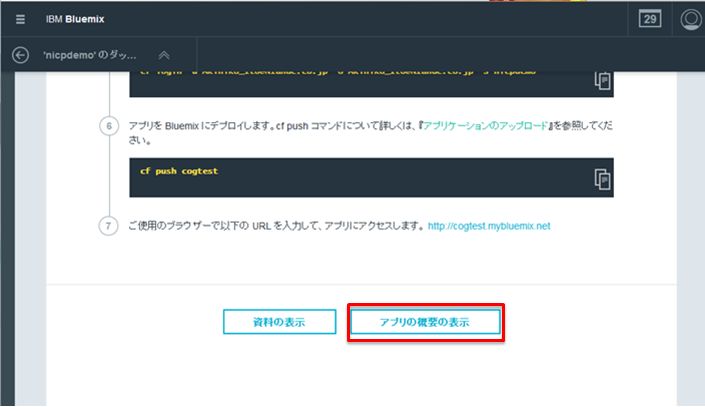
Task: Click the アプリの概要の表示 button
Action: pyautogui.click(x=425, y=322)
